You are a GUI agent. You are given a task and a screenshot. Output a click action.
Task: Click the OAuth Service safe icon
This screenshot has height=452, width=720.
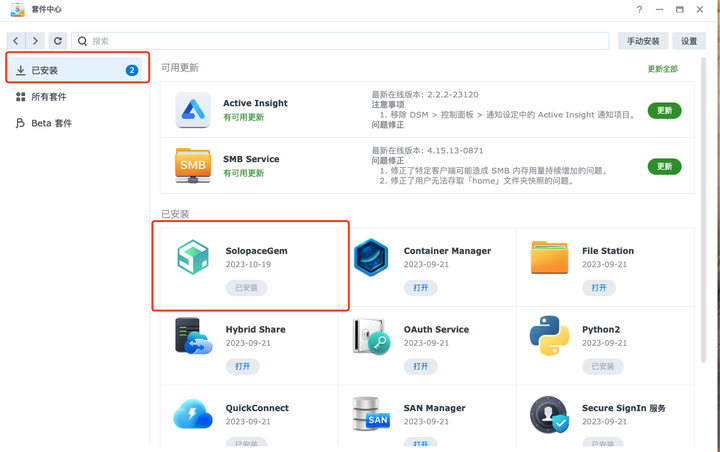click(x=371, y=336)
